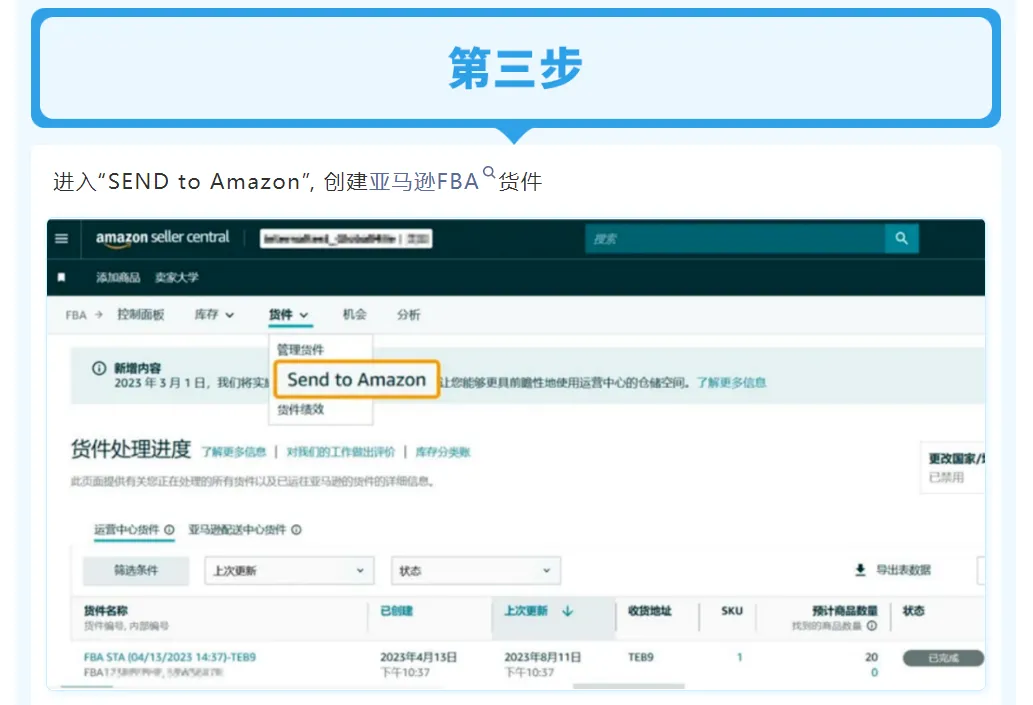Click the 货件名称 column header

click(x=105, y=611)
